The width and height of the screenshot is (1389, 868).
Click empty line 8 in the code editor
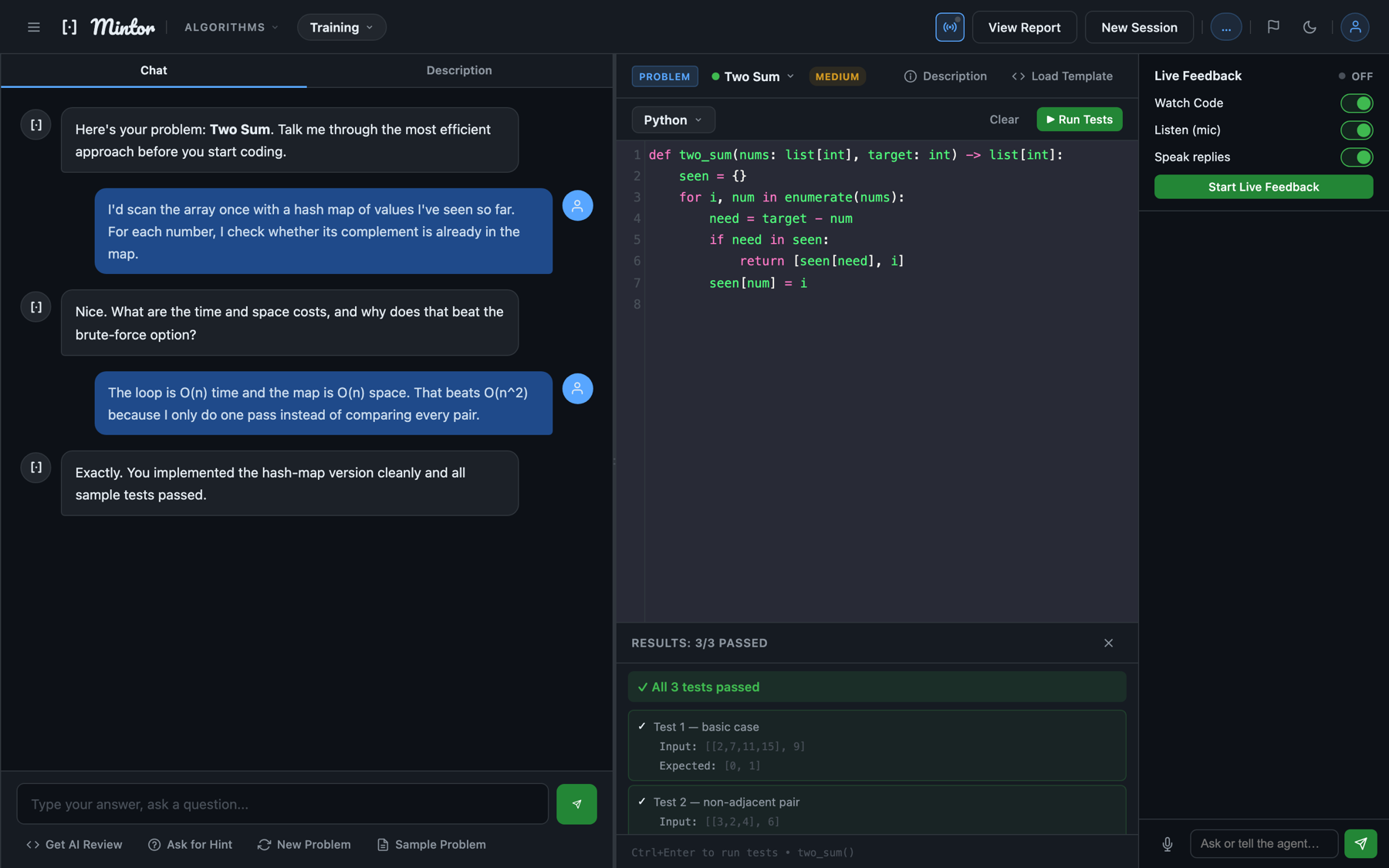(891, 304)
